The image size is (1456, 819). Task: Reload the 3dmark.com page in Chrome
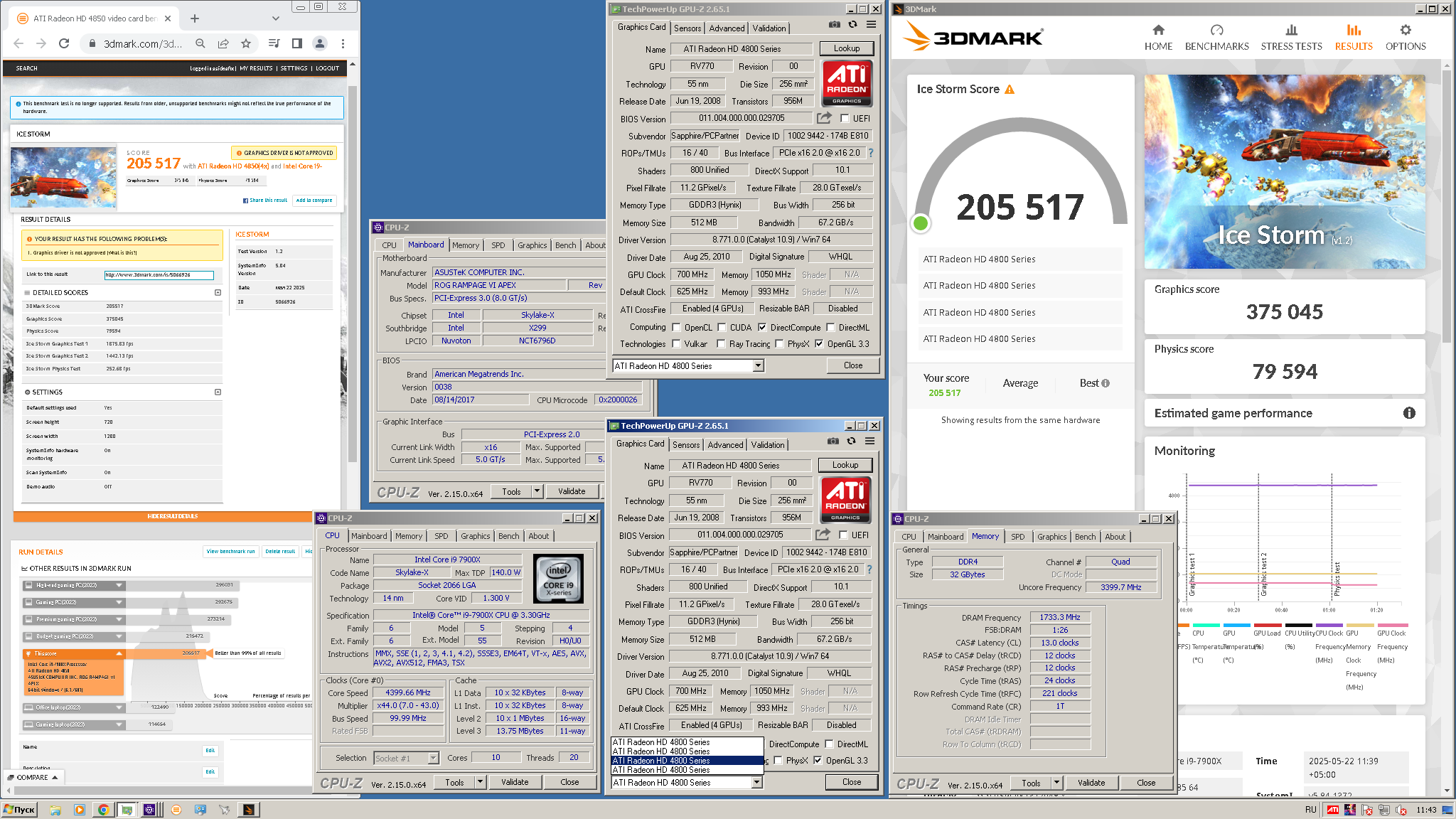pos(64,43)
